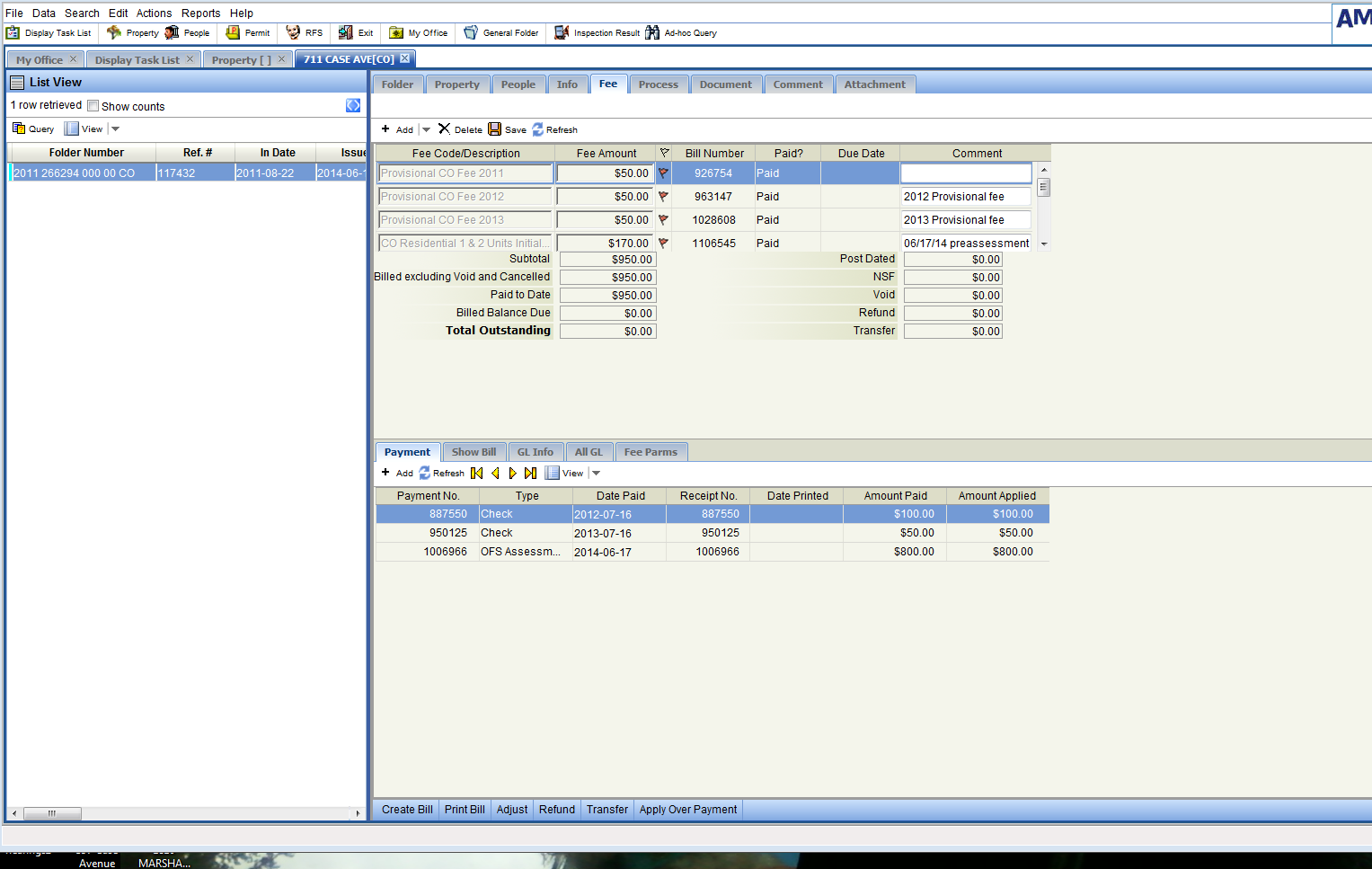Click the List View horizontal scrollbar
The image size is (1372, 869).
point(52,813)
